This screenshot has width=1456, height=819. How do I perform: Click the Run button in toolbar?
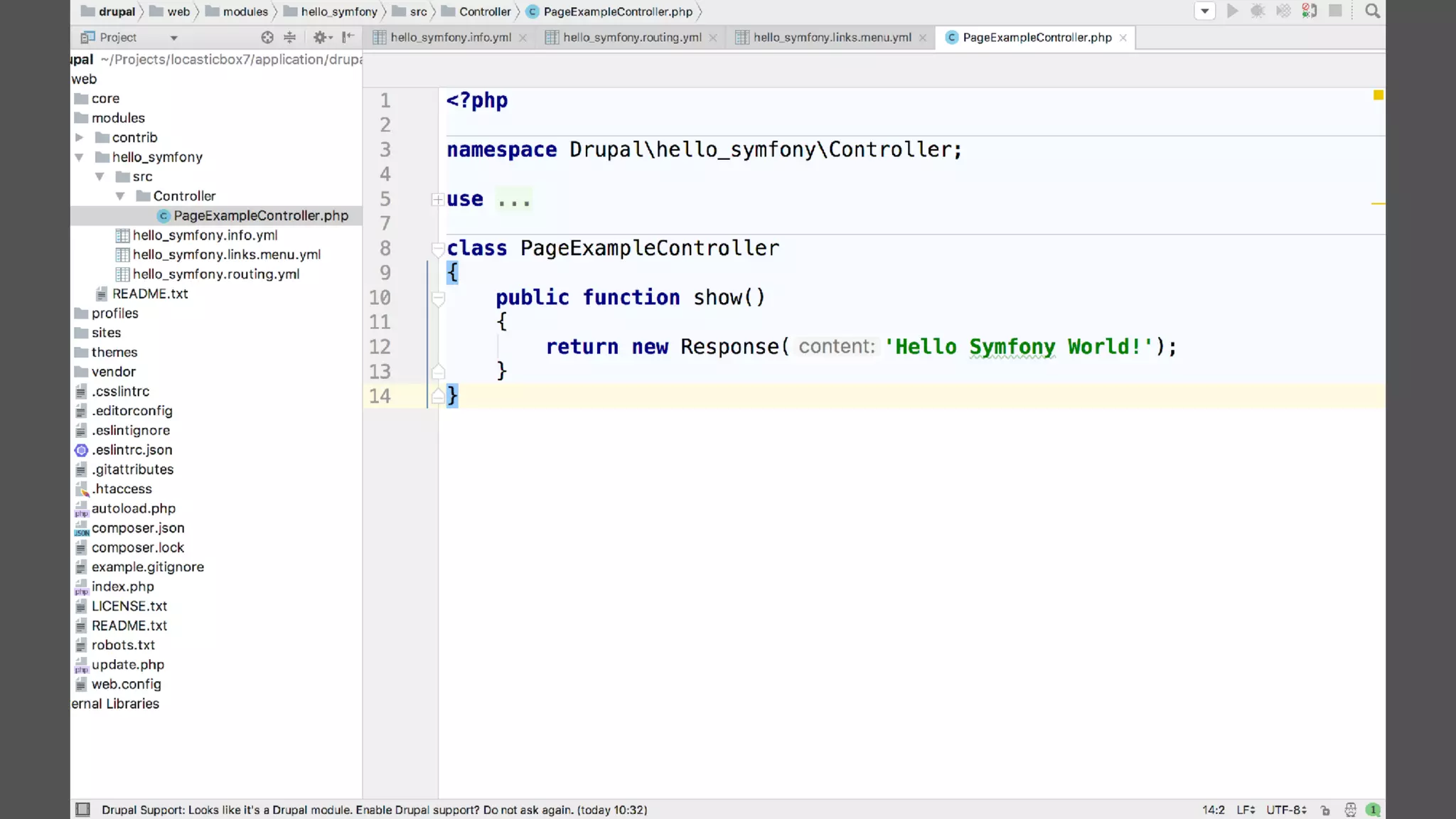pyautogui.click(x=1232, y=11)
